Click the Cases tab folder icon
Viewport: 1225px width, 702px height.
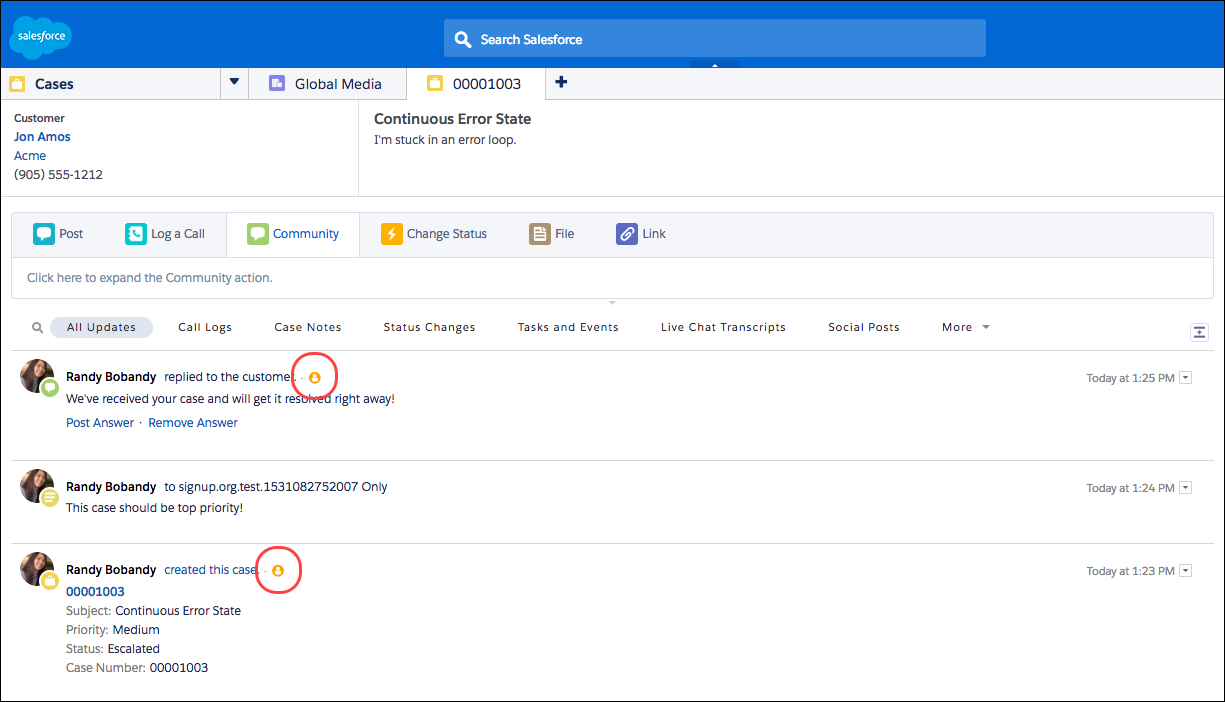17,84
